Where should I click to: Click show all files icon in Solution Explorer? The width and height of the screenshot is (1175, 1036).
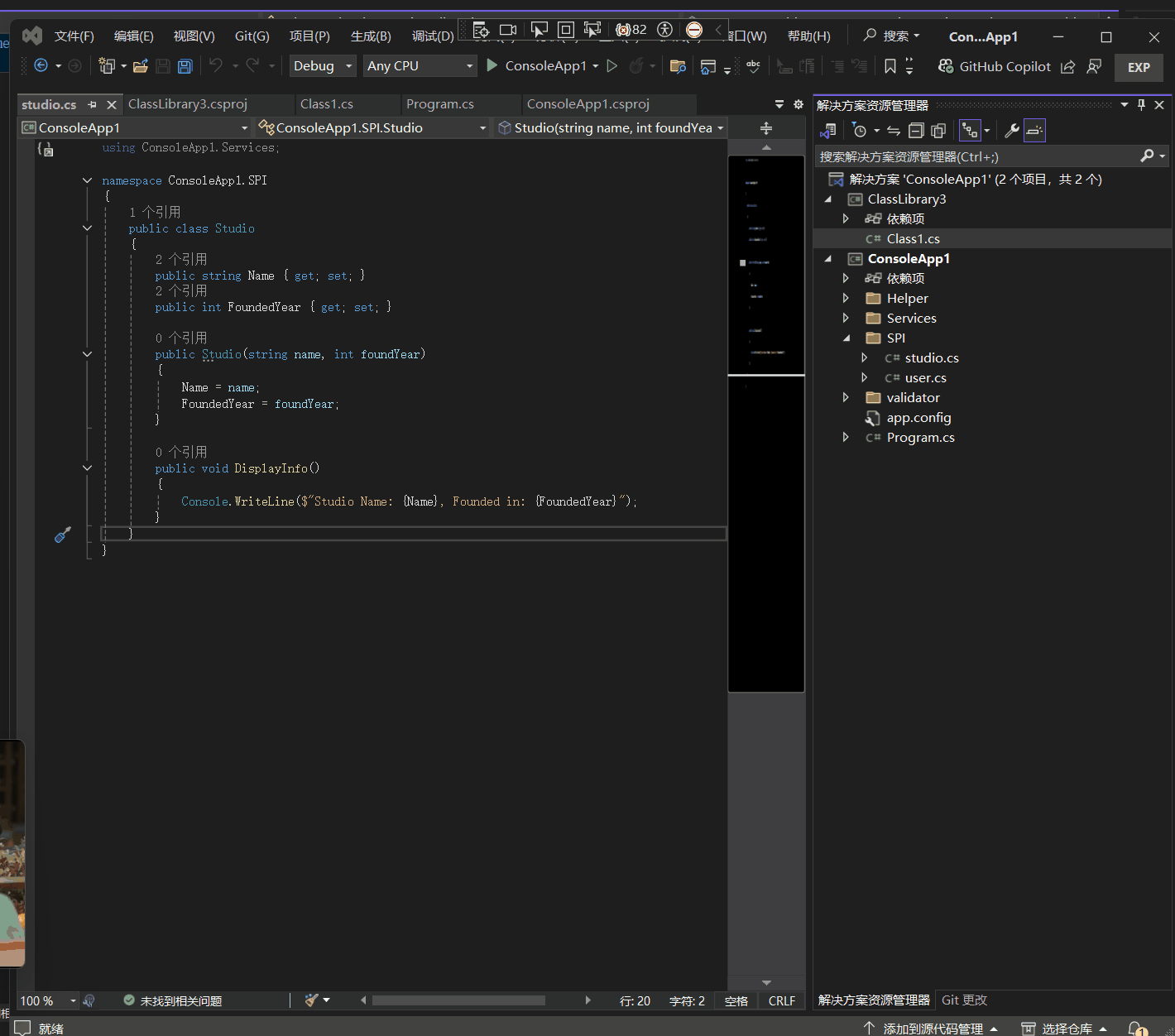938,130
